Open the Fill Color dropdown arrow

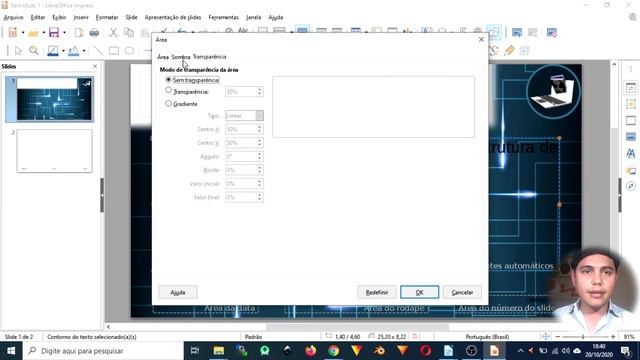[84, 51]
